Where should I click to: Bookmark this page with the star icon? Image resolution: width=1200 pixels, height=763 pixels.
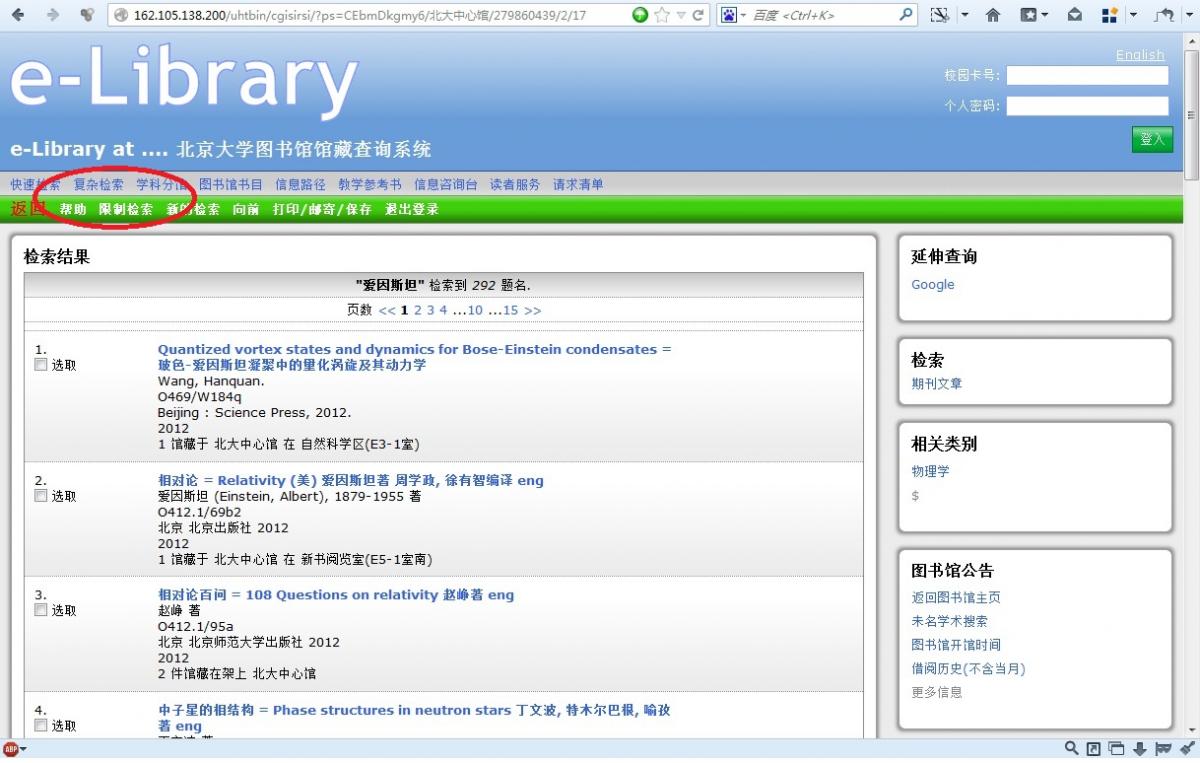[x=661, y=15]
